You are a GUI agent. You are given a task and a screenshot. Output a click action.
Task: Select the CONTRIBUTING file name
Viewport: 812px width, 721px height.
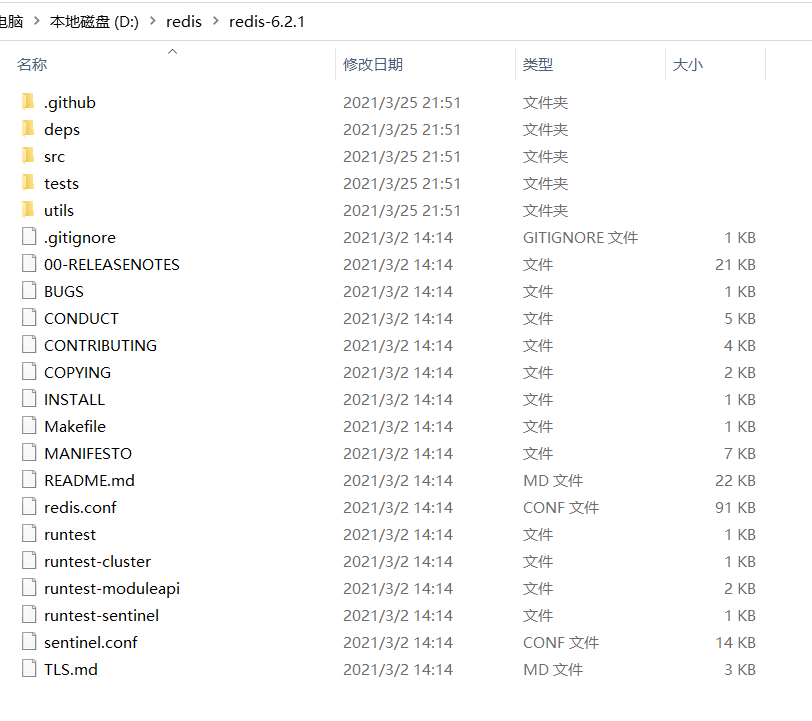click(x=100, y=345)
